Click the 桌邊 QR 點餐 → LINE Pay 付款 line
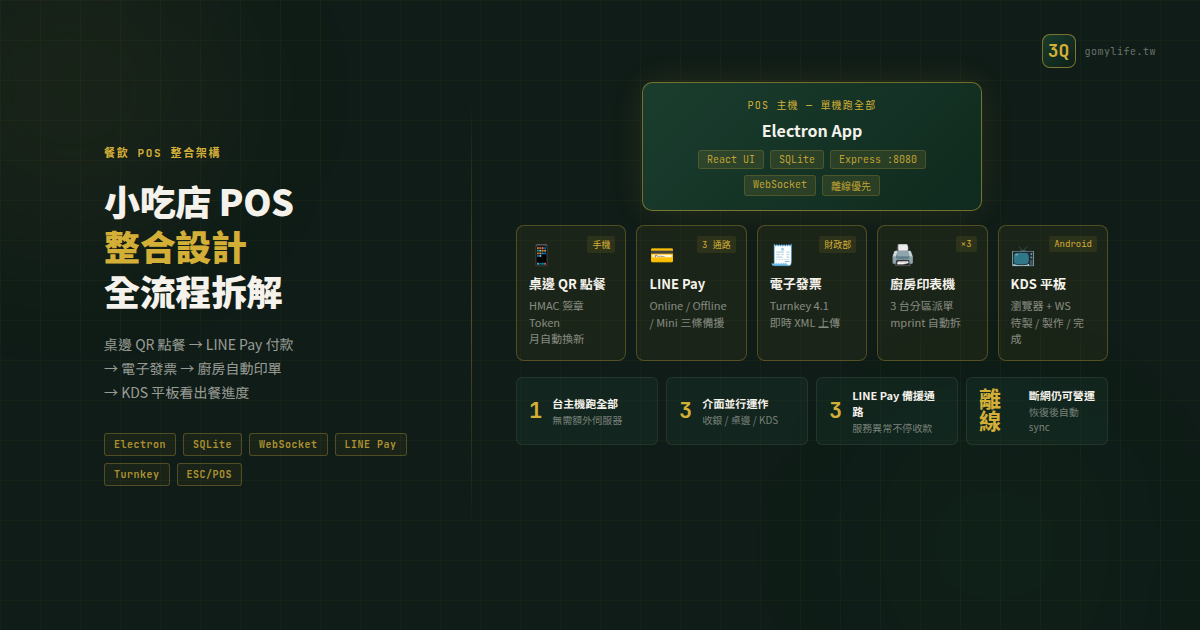 pyautogui.click(x=199, y=345)
